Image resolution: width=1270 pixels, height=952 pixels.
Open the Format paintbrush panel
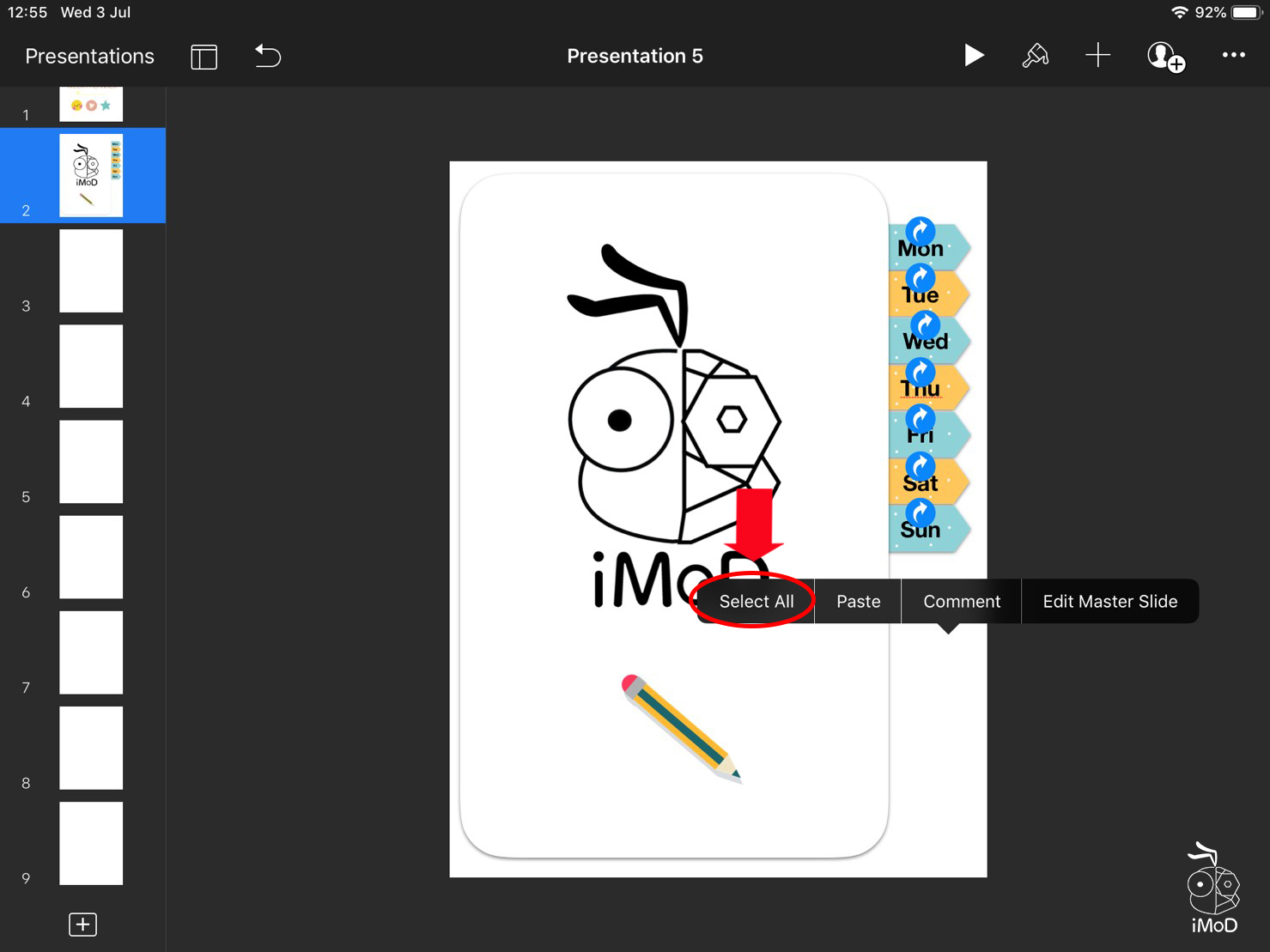(1035, 56)
